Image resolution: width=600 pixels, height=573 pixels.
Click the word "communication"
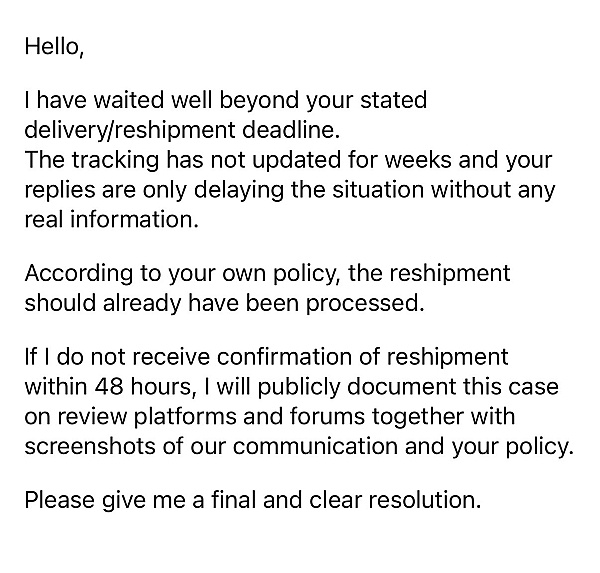click(x=316, y=447)
